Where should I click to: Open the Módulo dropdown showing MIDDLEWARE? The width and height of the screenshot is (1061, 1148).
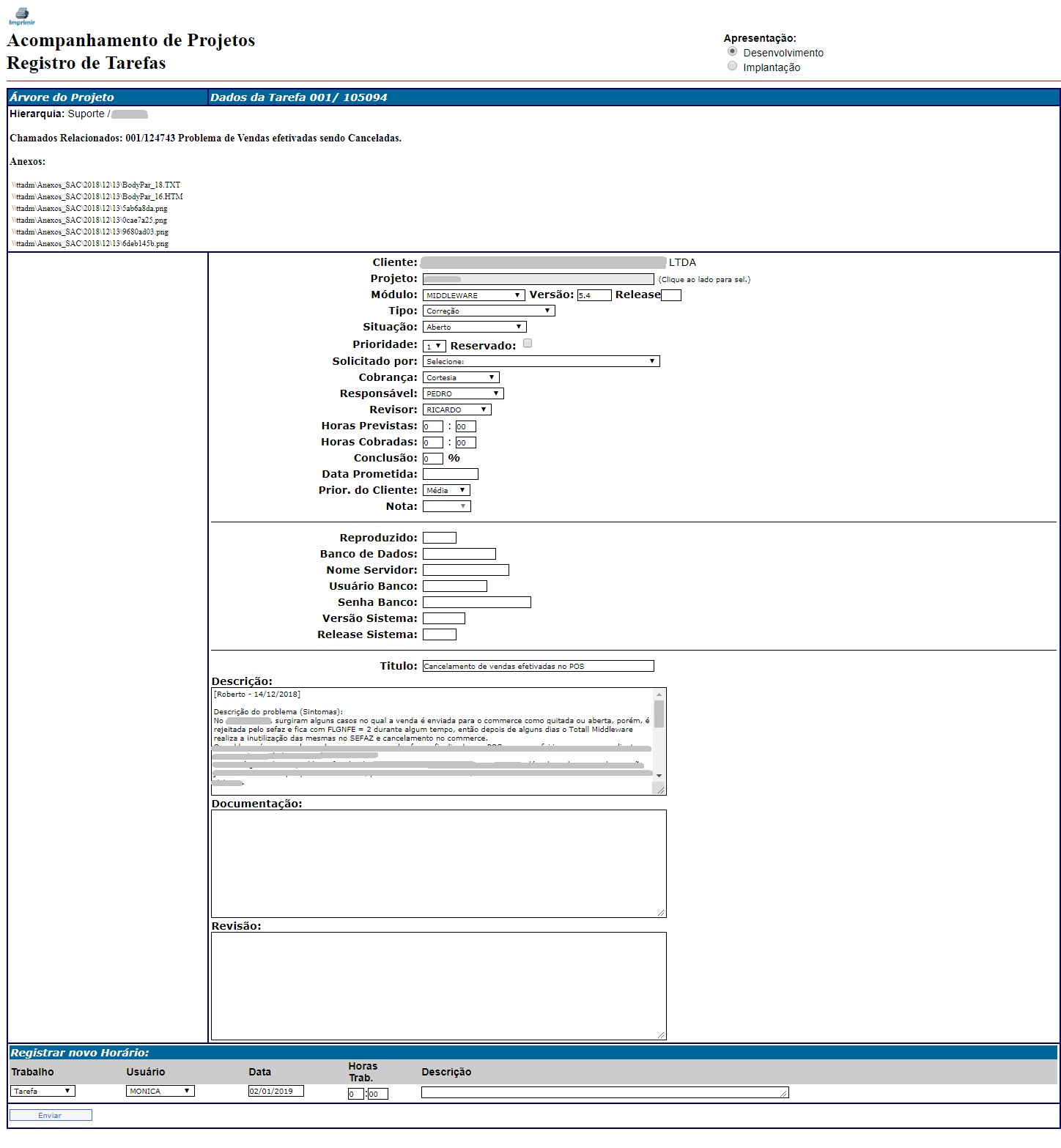[473, 295]
